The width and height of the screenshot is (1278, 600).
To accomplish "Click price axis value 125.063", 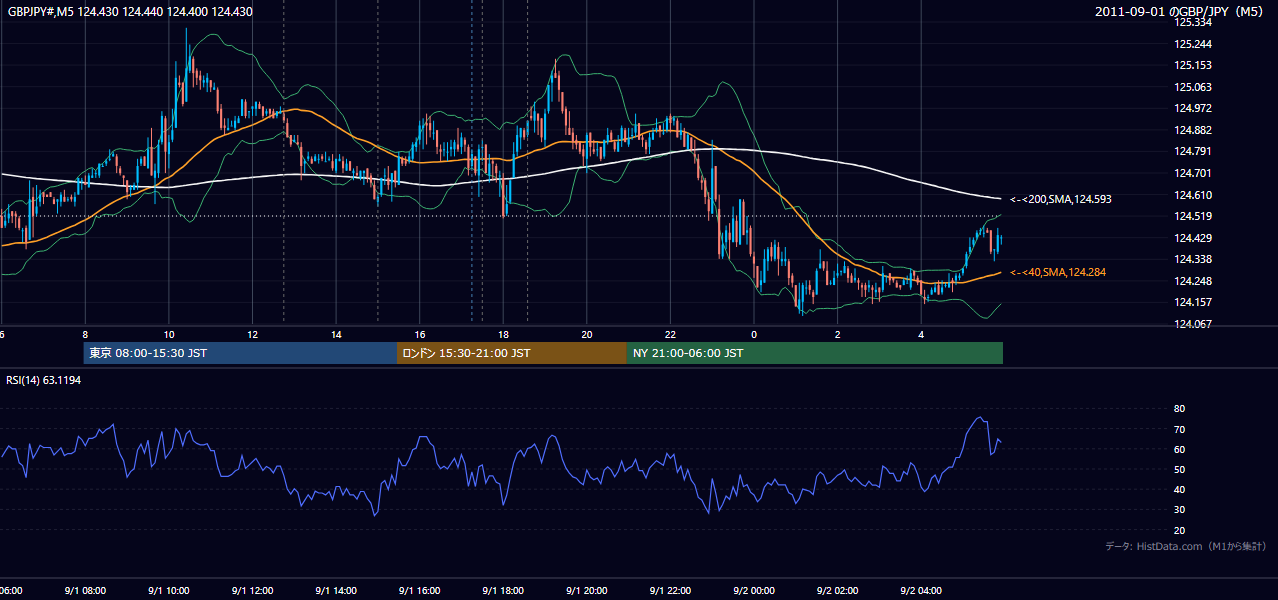I will [1193, 87].
